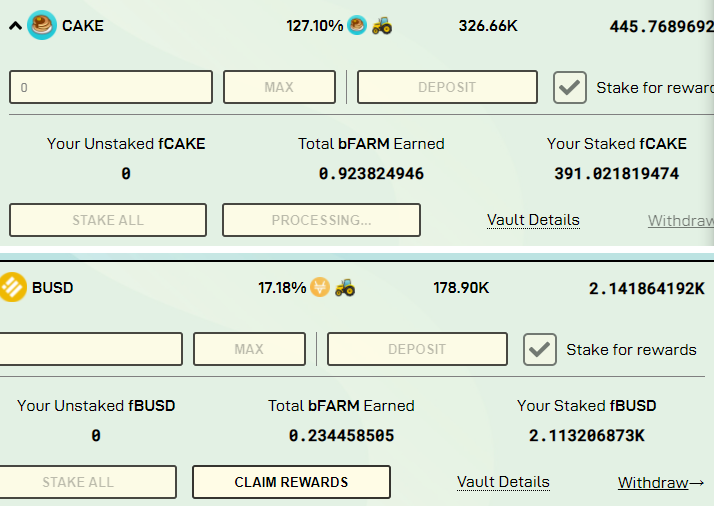Open Vault Details for the CAKE vault

pyautogui.click(x=533, y=220)
